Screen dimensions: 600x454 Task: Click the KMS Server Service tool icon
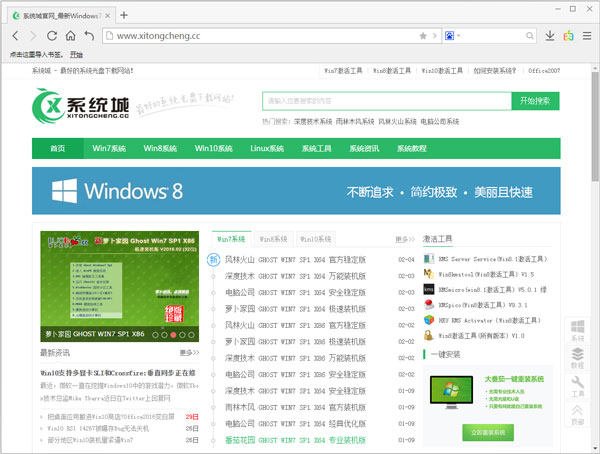pos(429,259)
